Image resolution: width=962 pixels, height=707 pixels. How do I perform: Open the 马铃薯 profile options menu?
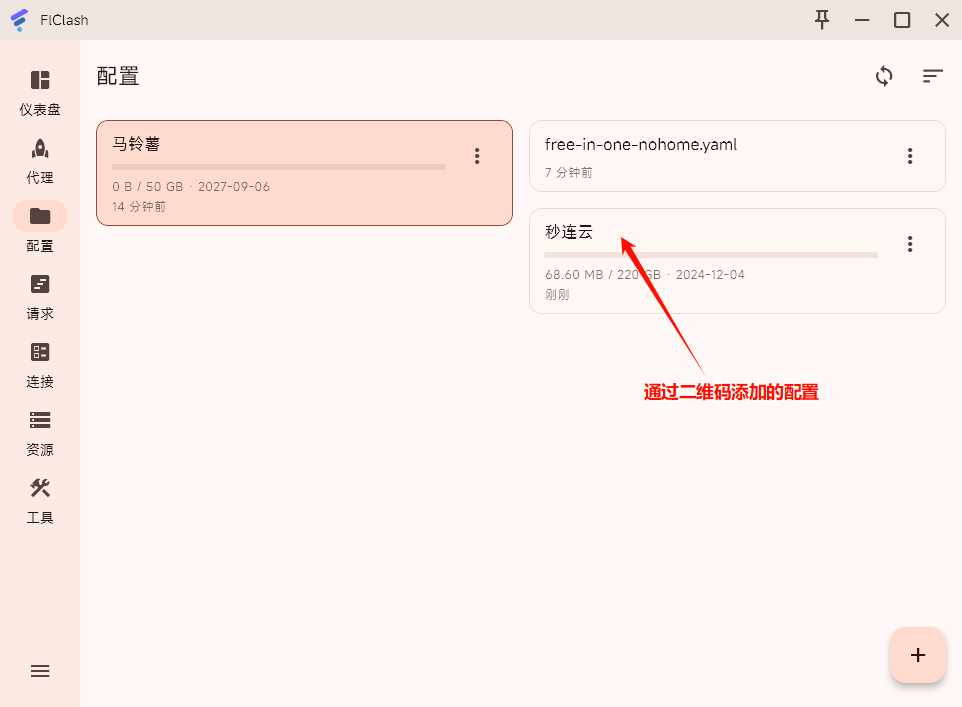(x=477, y=156)
